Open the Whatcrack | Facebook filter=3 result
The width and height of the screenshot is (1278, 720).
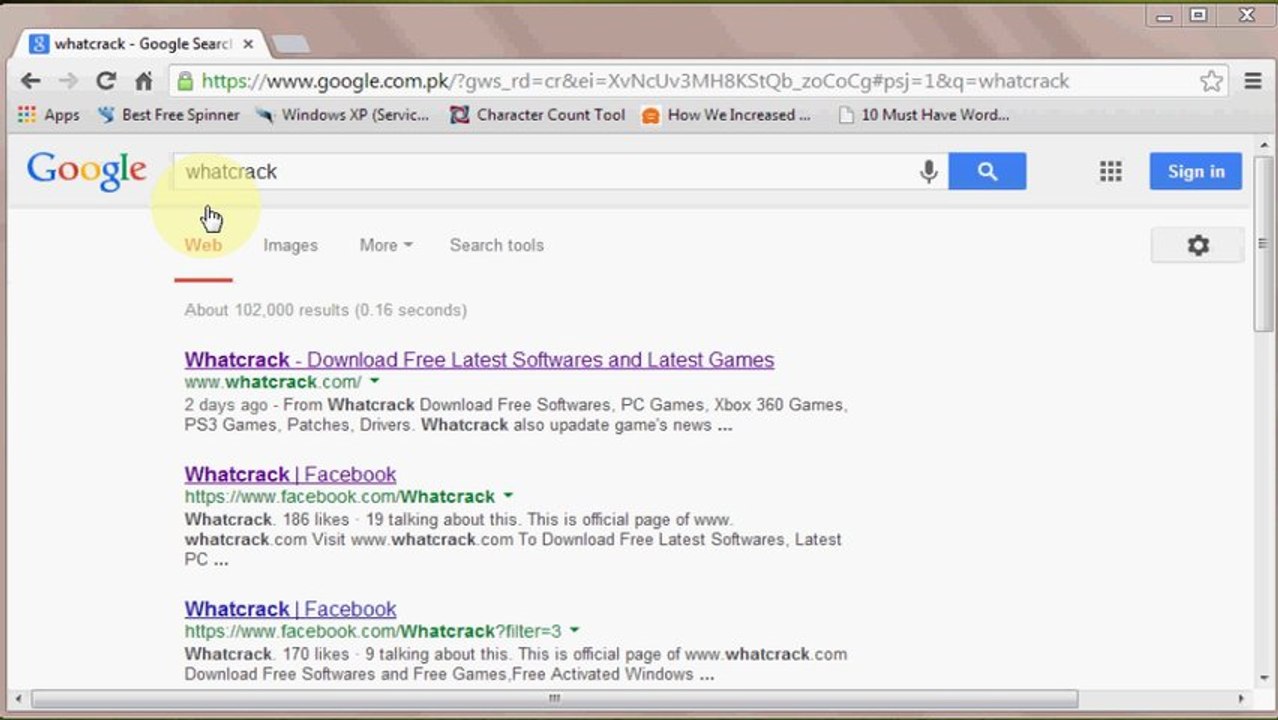point(290,609)
